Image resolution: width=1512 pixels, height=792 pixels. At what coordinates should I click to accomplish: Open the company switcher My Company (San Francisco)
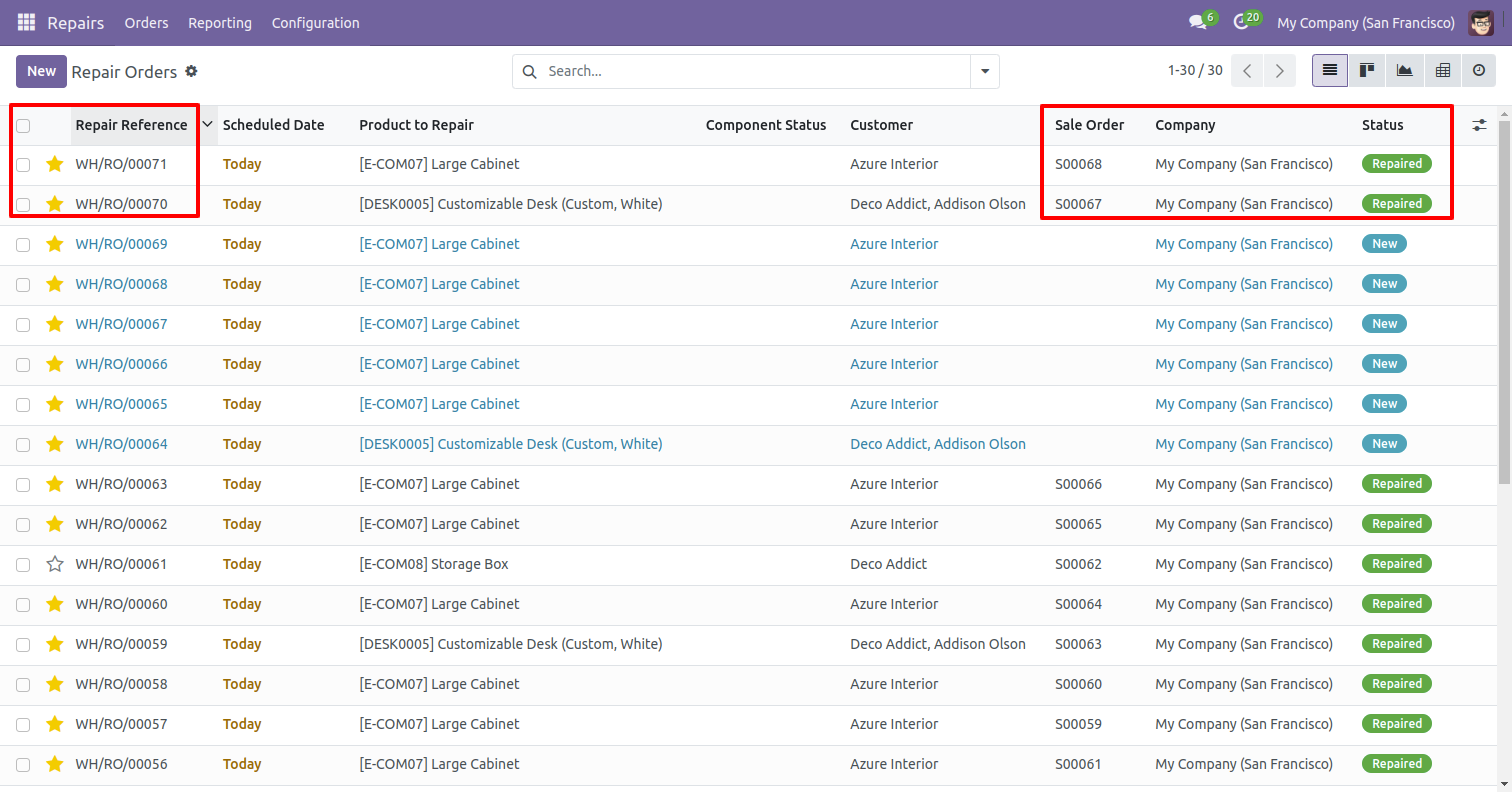[x=1366, y=22]
